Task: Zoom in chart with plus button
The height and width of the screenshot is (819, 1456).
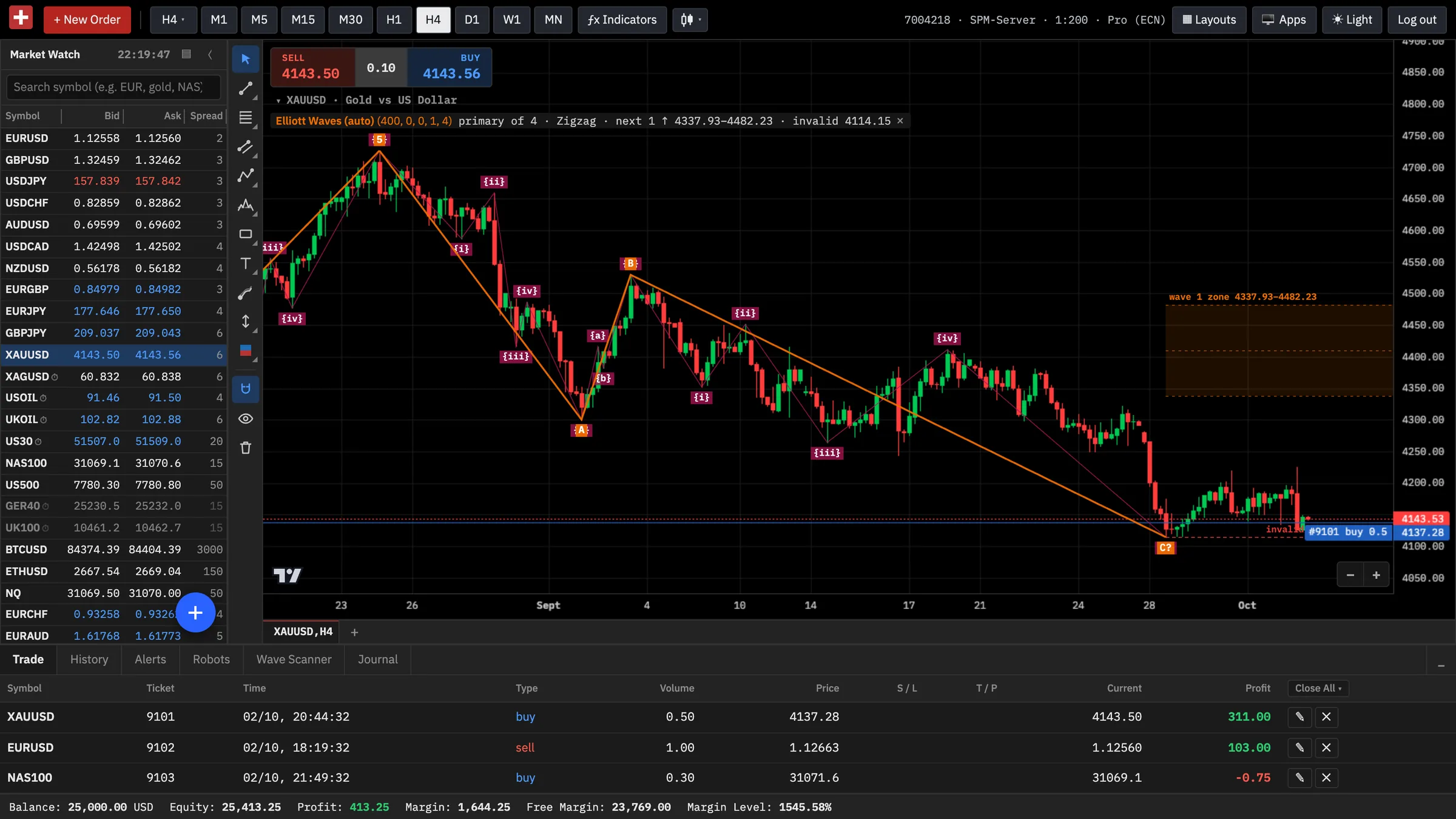Action: pyautogui.click(x=1376, y=575)
